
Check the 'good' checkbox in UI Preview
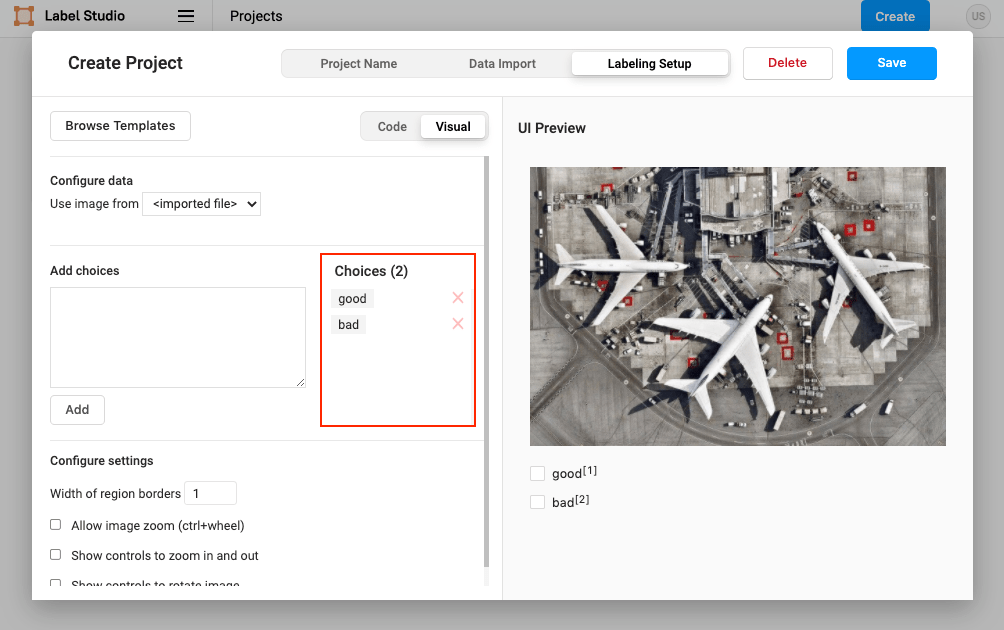click(x=537, y=473)
